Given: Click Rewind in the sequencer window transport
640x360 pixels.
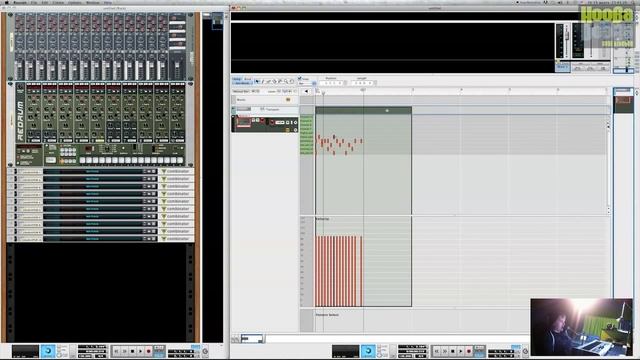Looking at the screenshot, I should tap(436, 351).
